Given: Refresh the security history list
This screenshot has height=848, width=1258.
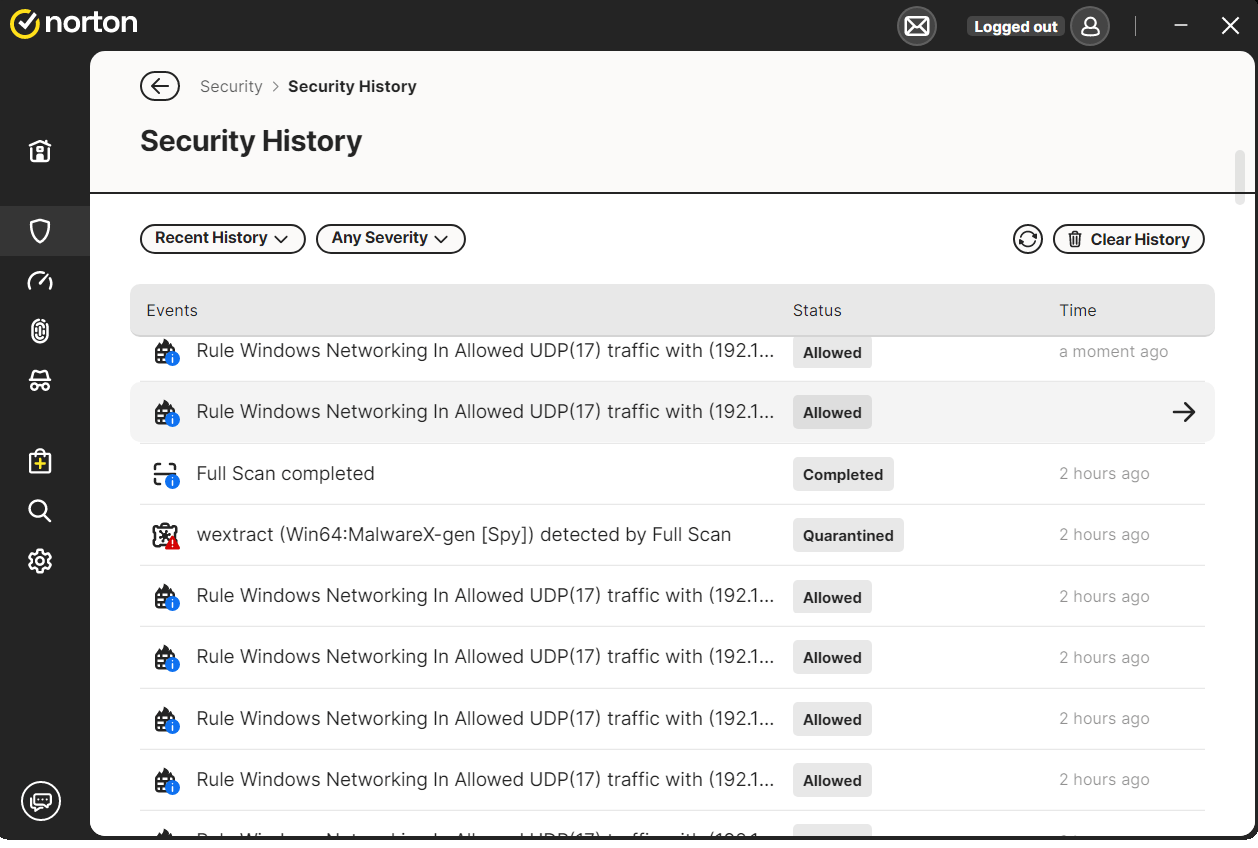Looking at the screenshot, I should 1027,239.
